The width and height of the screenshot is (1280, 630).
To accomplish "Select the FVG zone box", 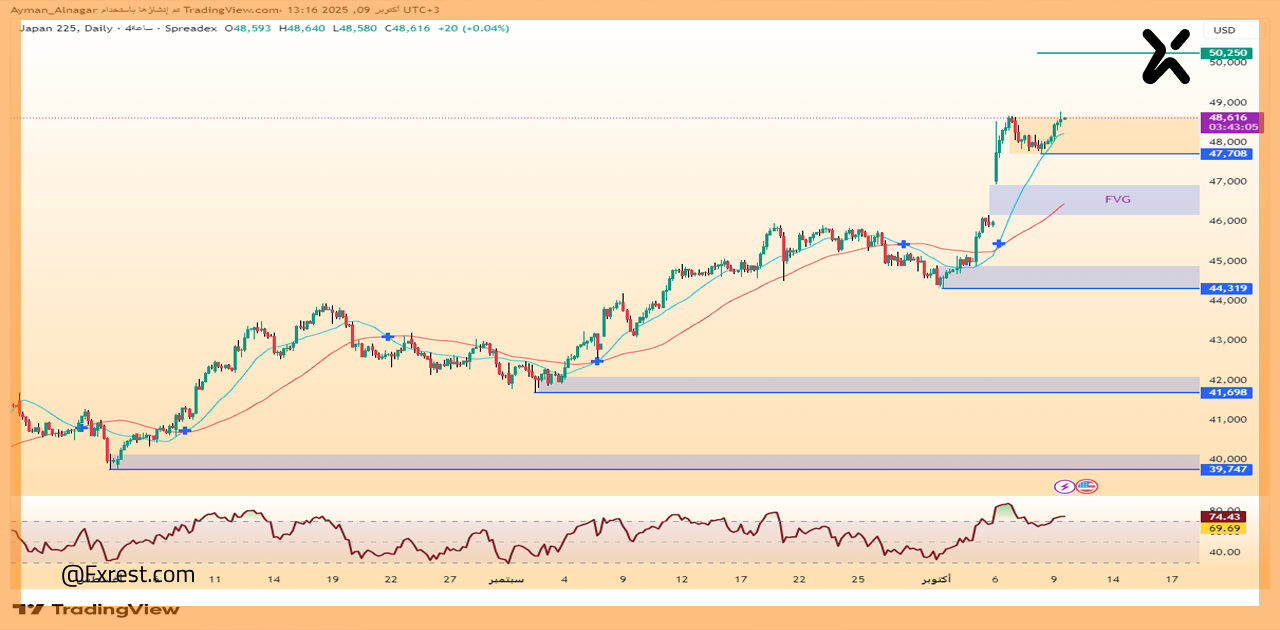I will coord(1094,199).
